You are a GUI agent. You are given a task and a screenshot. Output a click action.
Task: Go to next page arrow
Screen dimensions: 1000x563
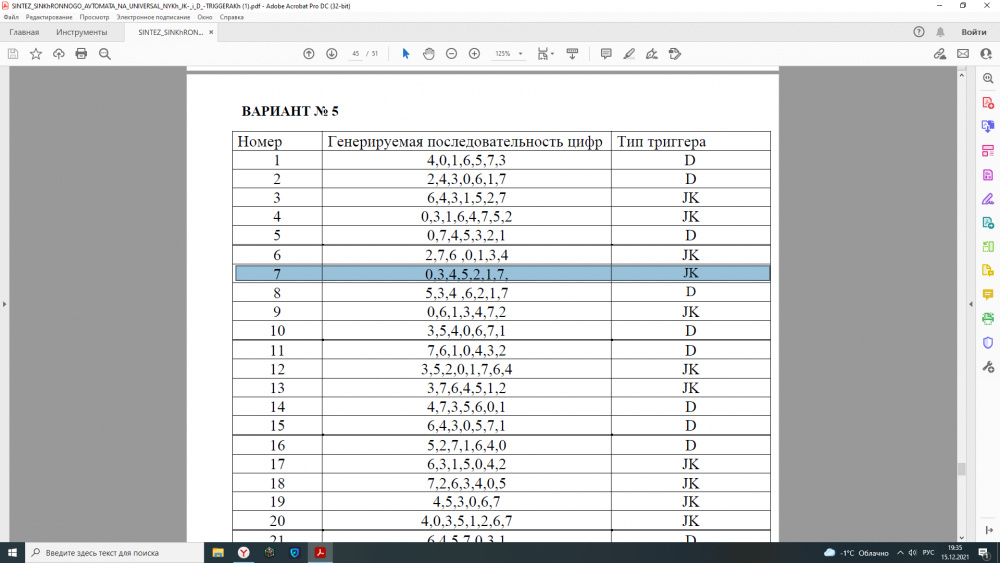point(332,54)
